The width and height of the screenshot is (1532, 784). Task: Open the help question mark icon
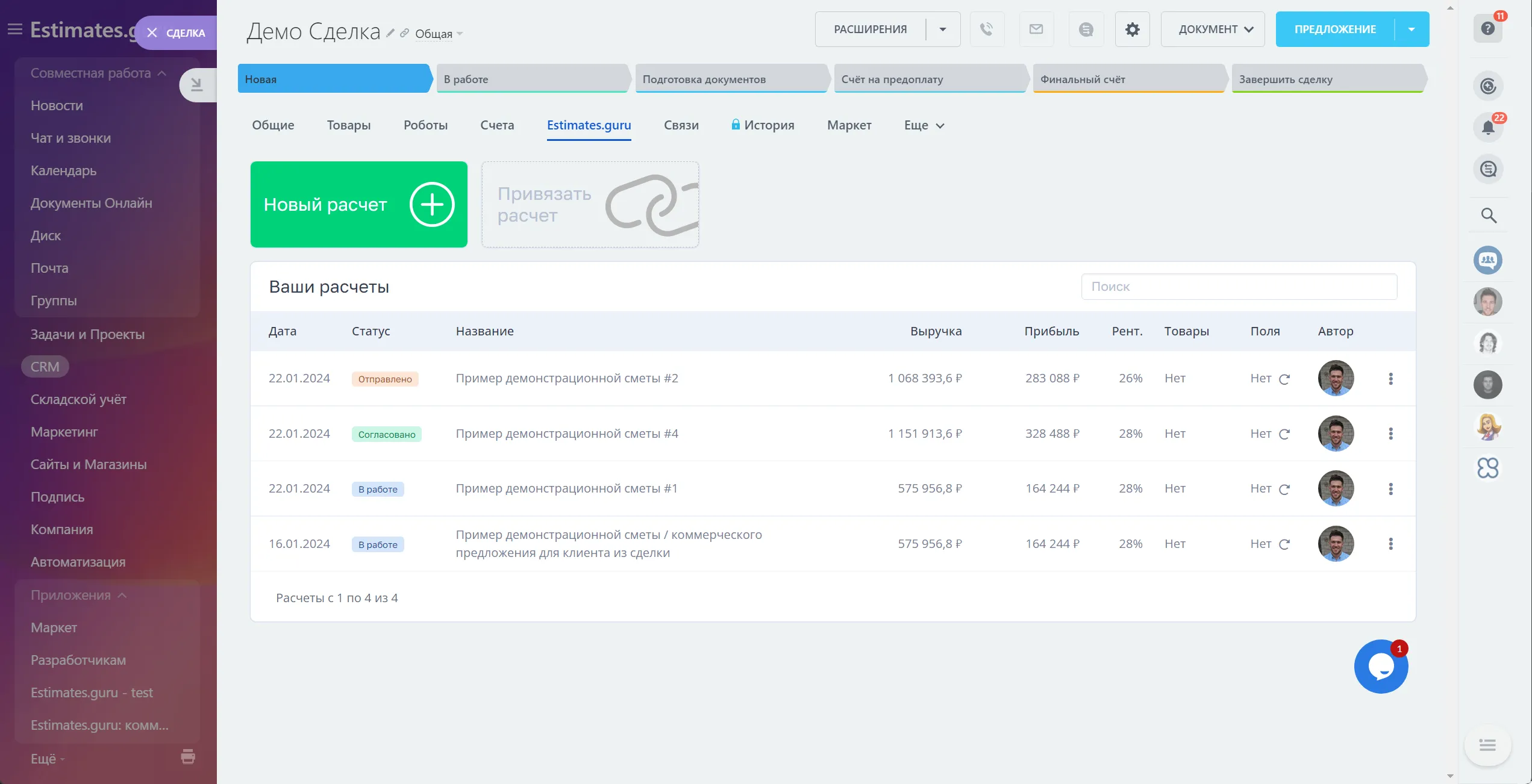(x=1487, y=28)
